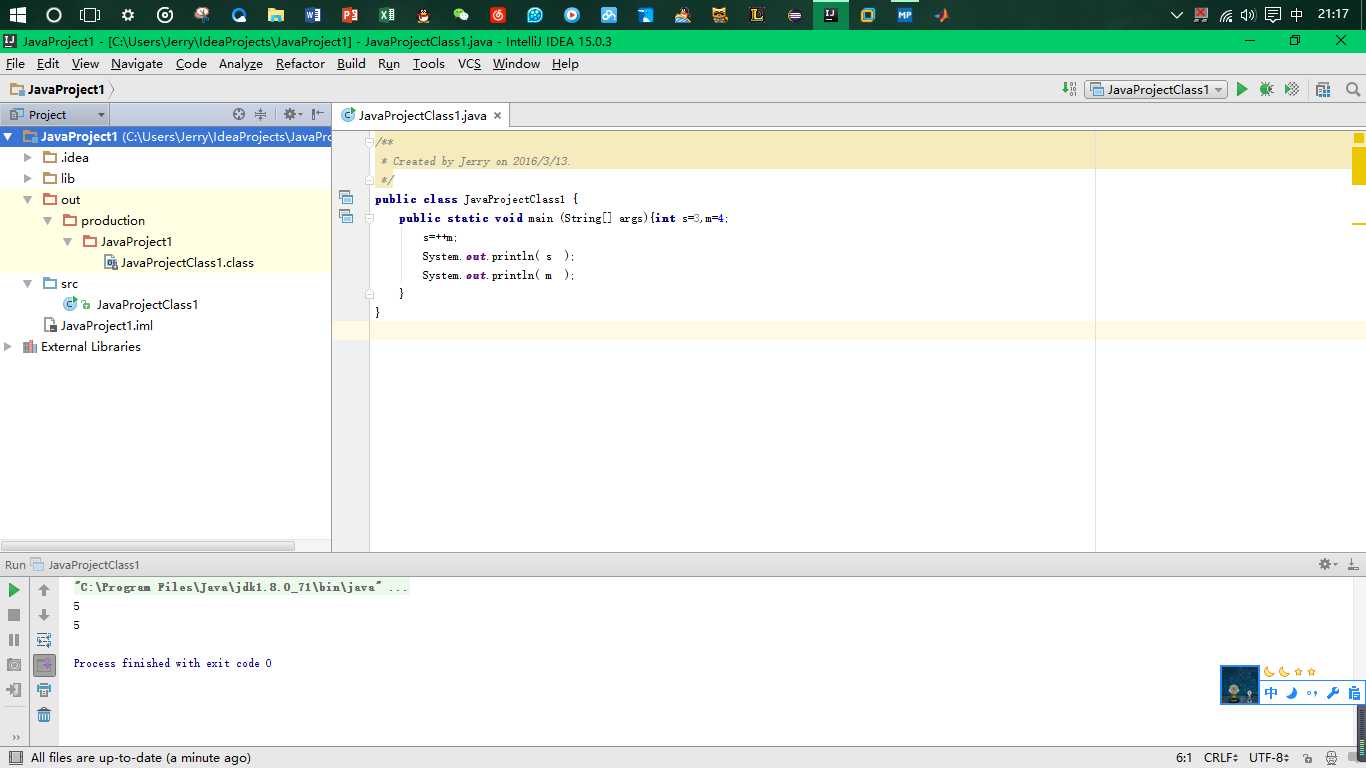The height and width of the screenshot is (768, 1366).
Task: Change UTF-8 file encoding in status bar
Action: tap(1269, 758)
